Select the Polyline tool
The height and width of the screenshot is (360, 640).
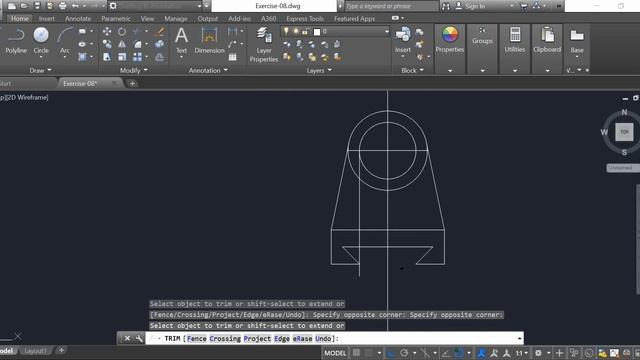[x=16, y=40]
